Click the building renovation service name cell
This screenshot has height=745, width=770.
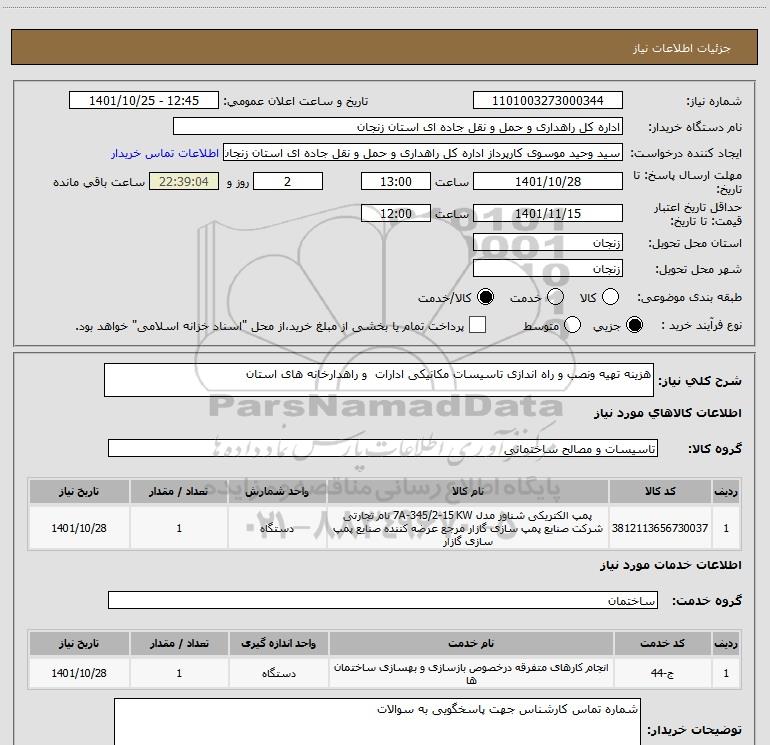coord(470,673)
